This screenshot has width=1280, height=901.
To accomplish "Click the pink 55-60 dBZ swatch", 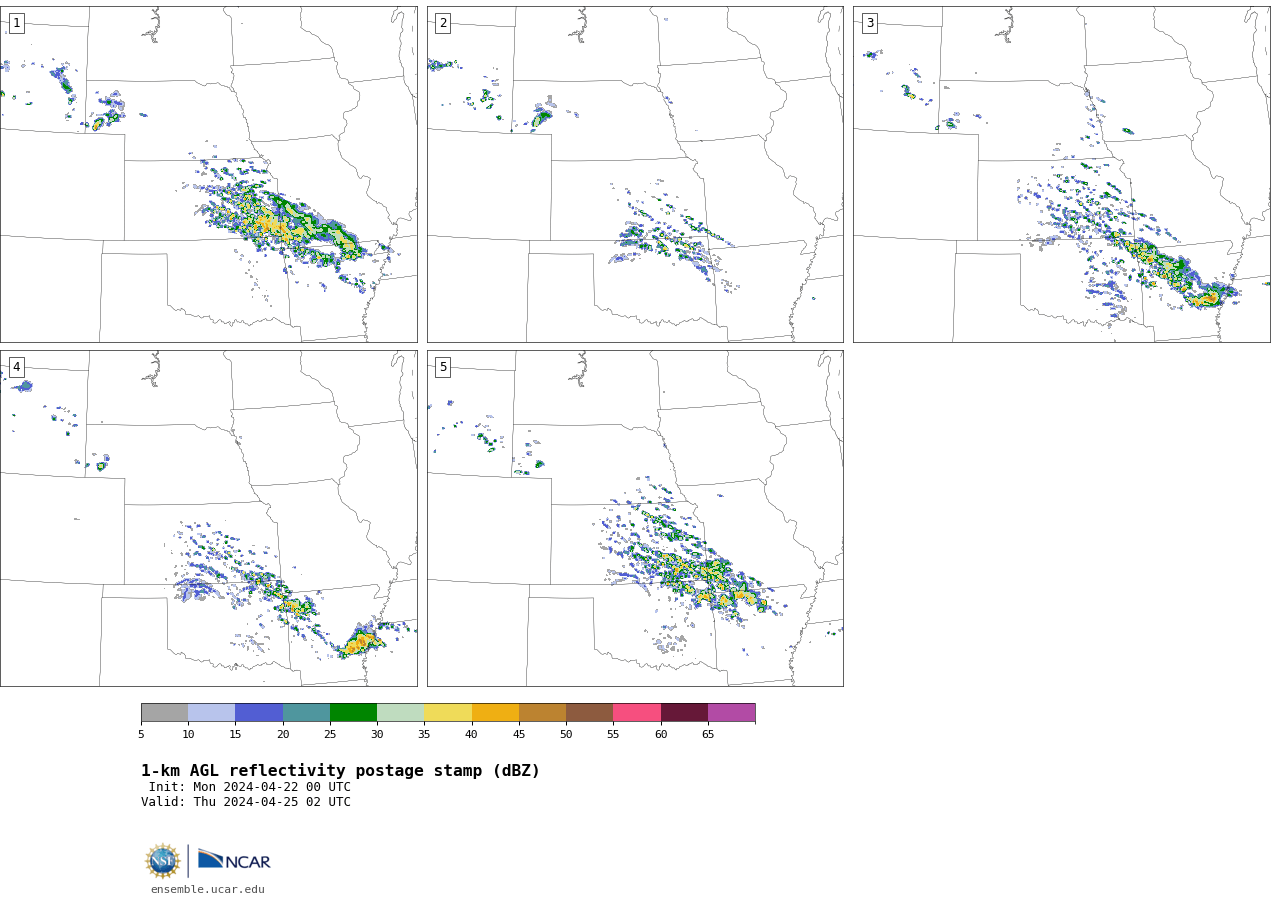I will click(637, 712).
